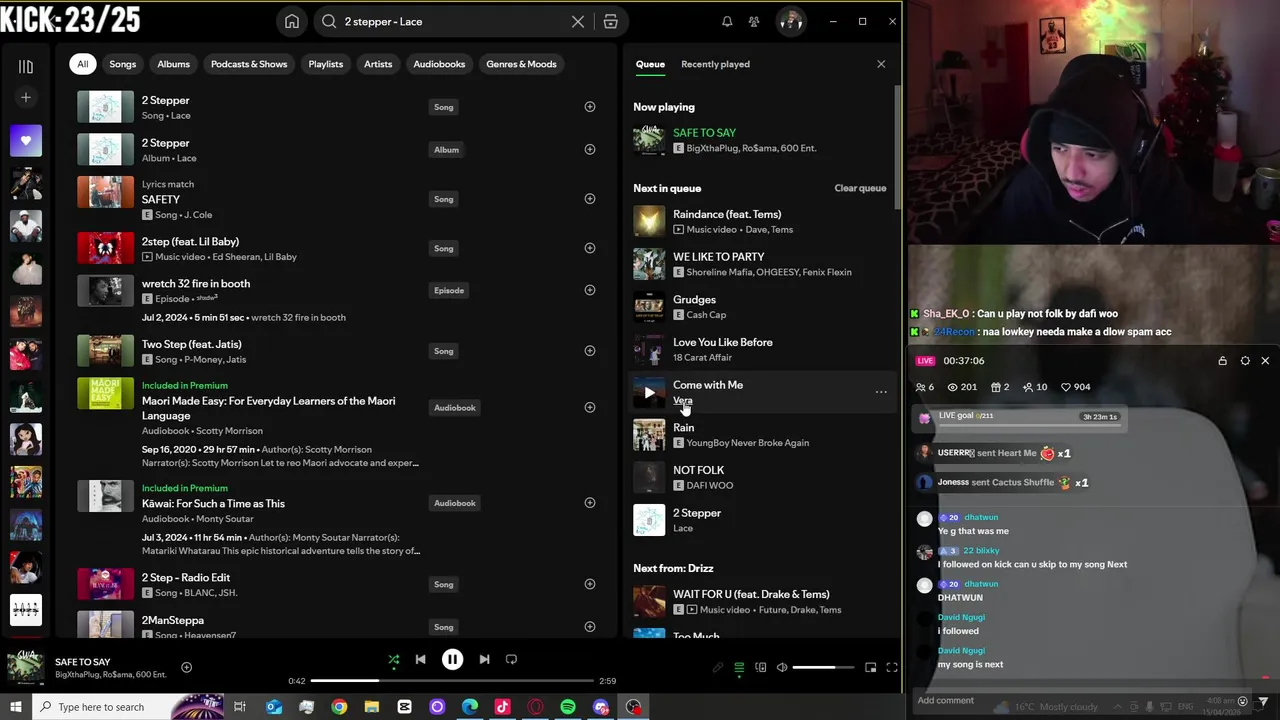Add 'Maori Made Easy' audiobook to library

click(x=590, y=407)
